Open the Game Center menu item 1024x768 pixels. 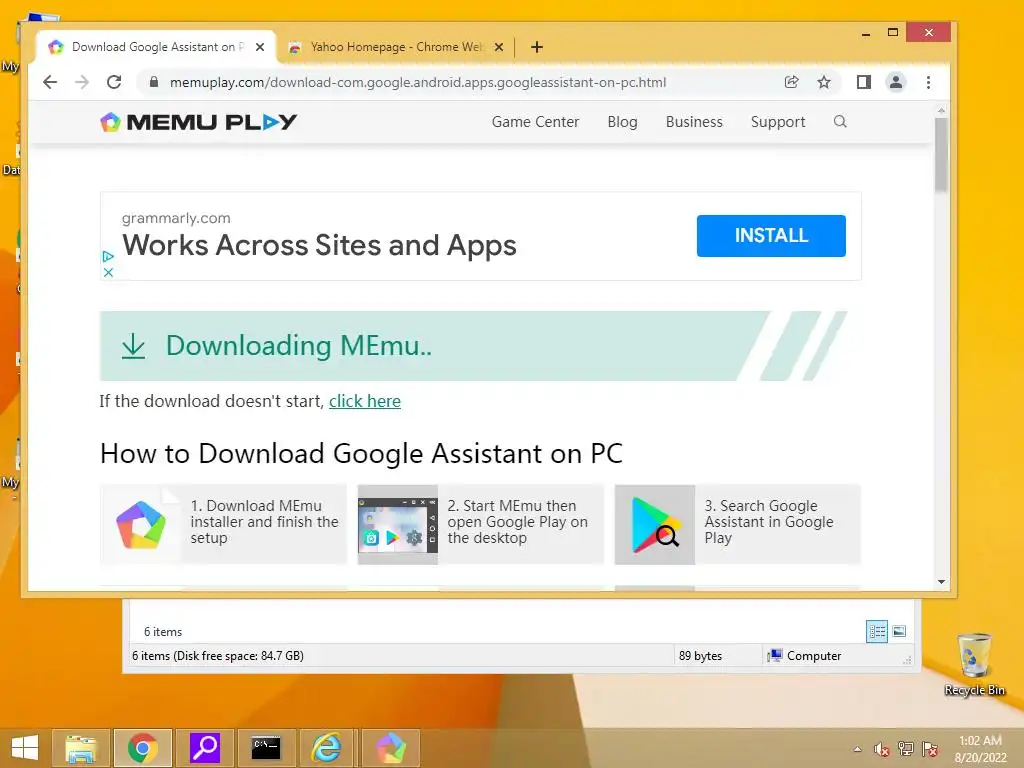click(536, 122)
